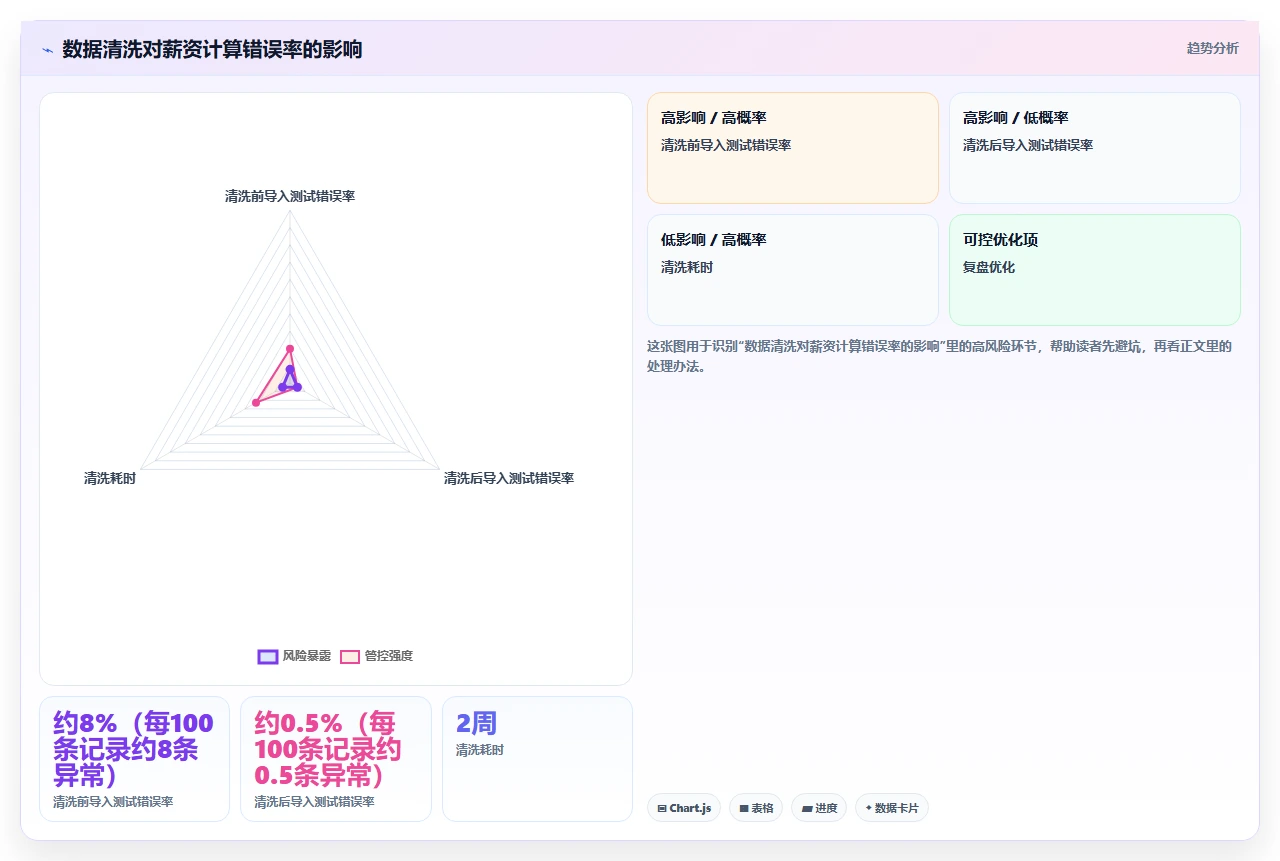The width and height of the screenshot is (1280, 861).
Task: Click the description paragraph below the cards
Action: point(940,356)
